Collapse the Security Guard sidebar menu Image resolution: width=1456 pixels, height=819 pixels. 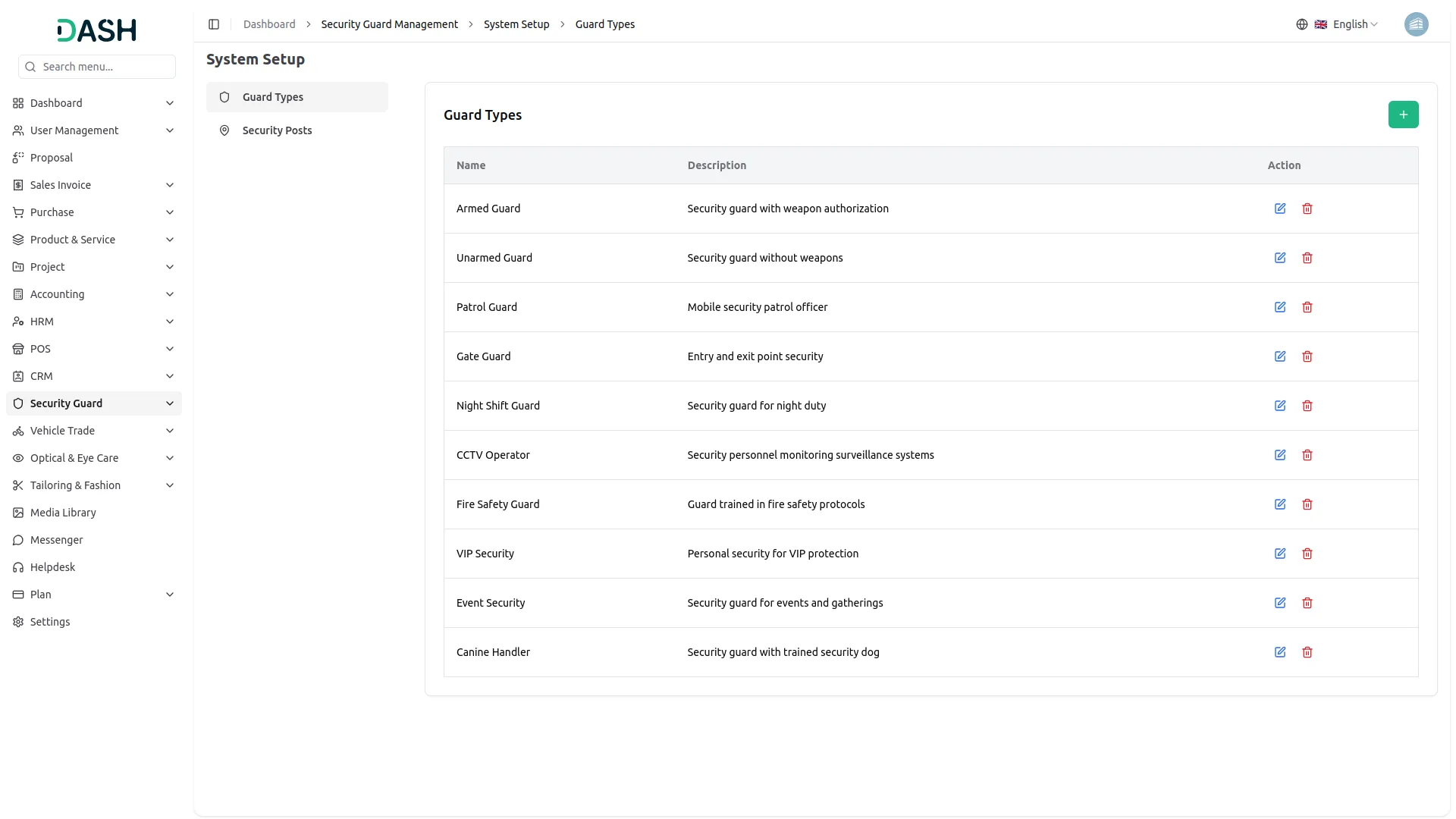[x=94, y=403]
